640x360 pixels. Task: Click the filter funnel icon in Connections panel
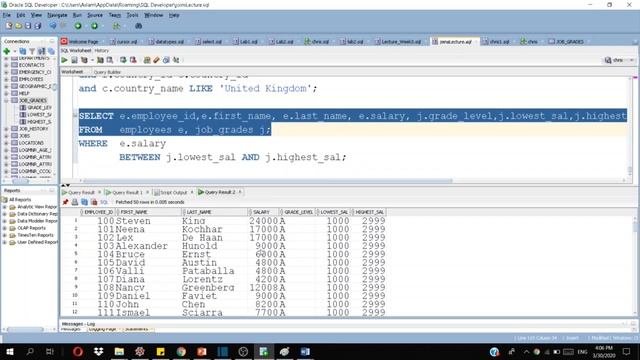(32, 51)
